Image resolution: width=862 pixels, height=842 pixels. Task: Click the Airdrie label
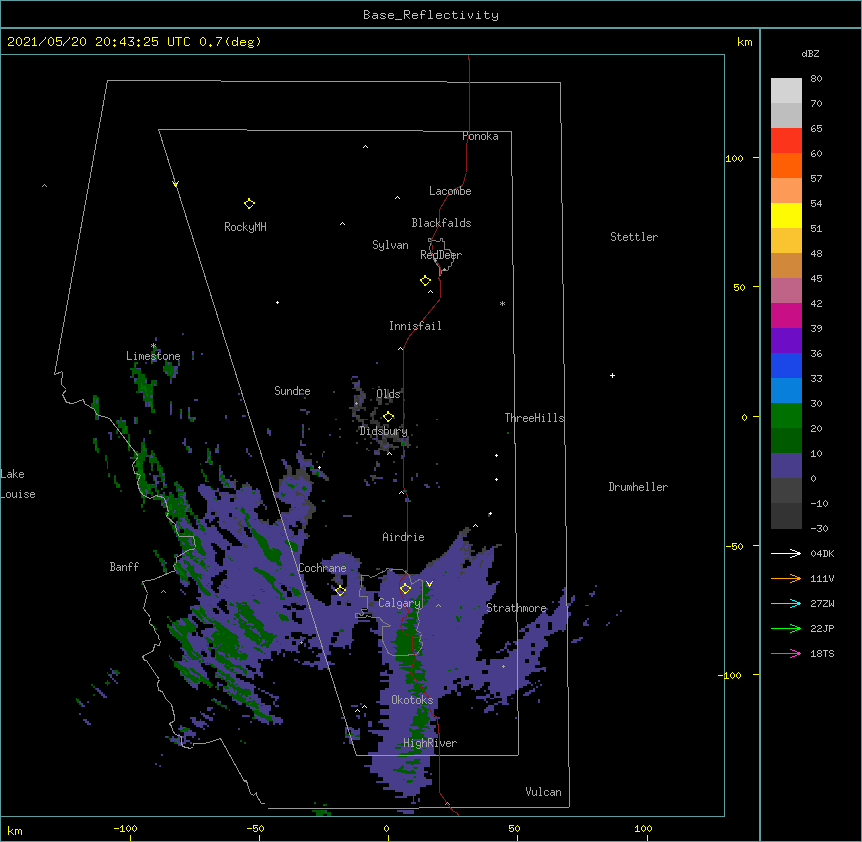[404, 537]
